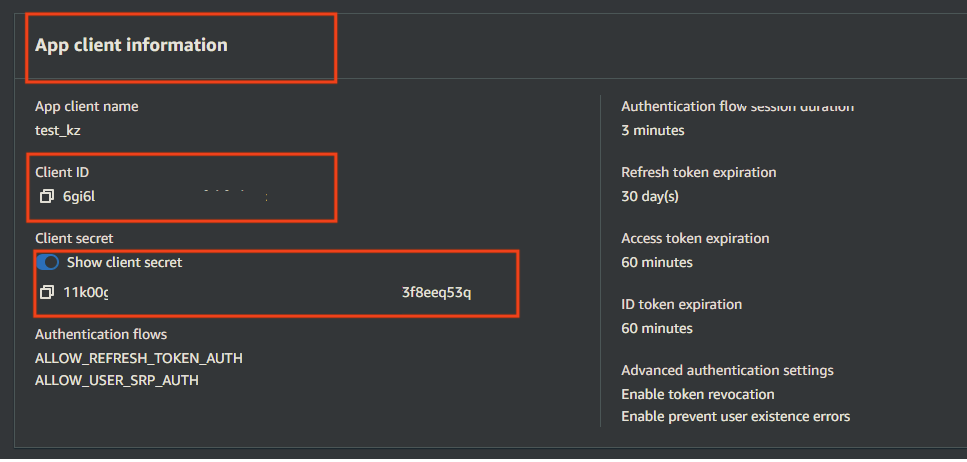This screenshot has width=967, height=462.
Task: Click the 30 day(s) refresh token value
Action: tap(651, 197)
